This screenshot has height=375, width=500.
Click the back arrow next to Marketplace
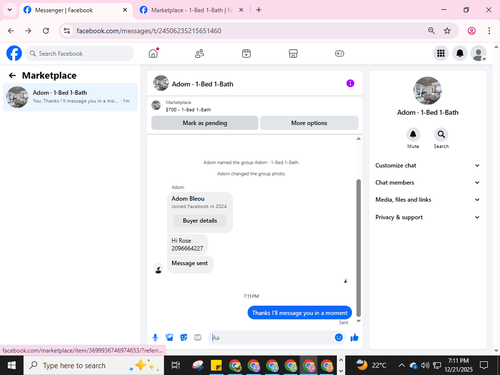[x=12, y=76]
